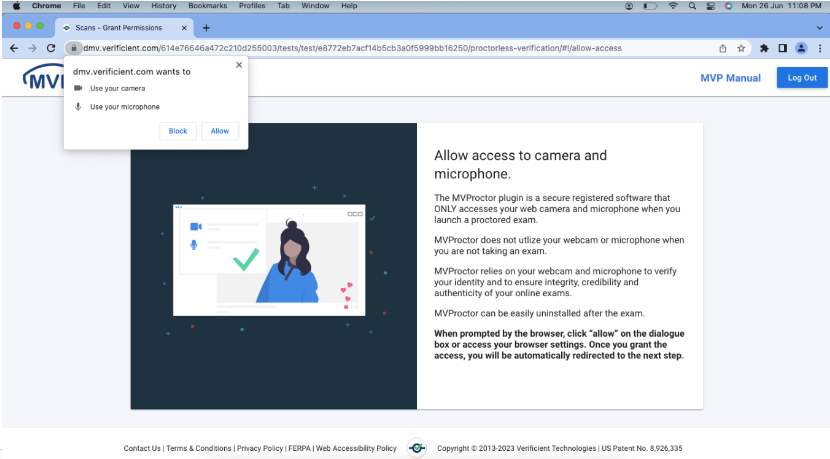Click the address bar URL

352,48
